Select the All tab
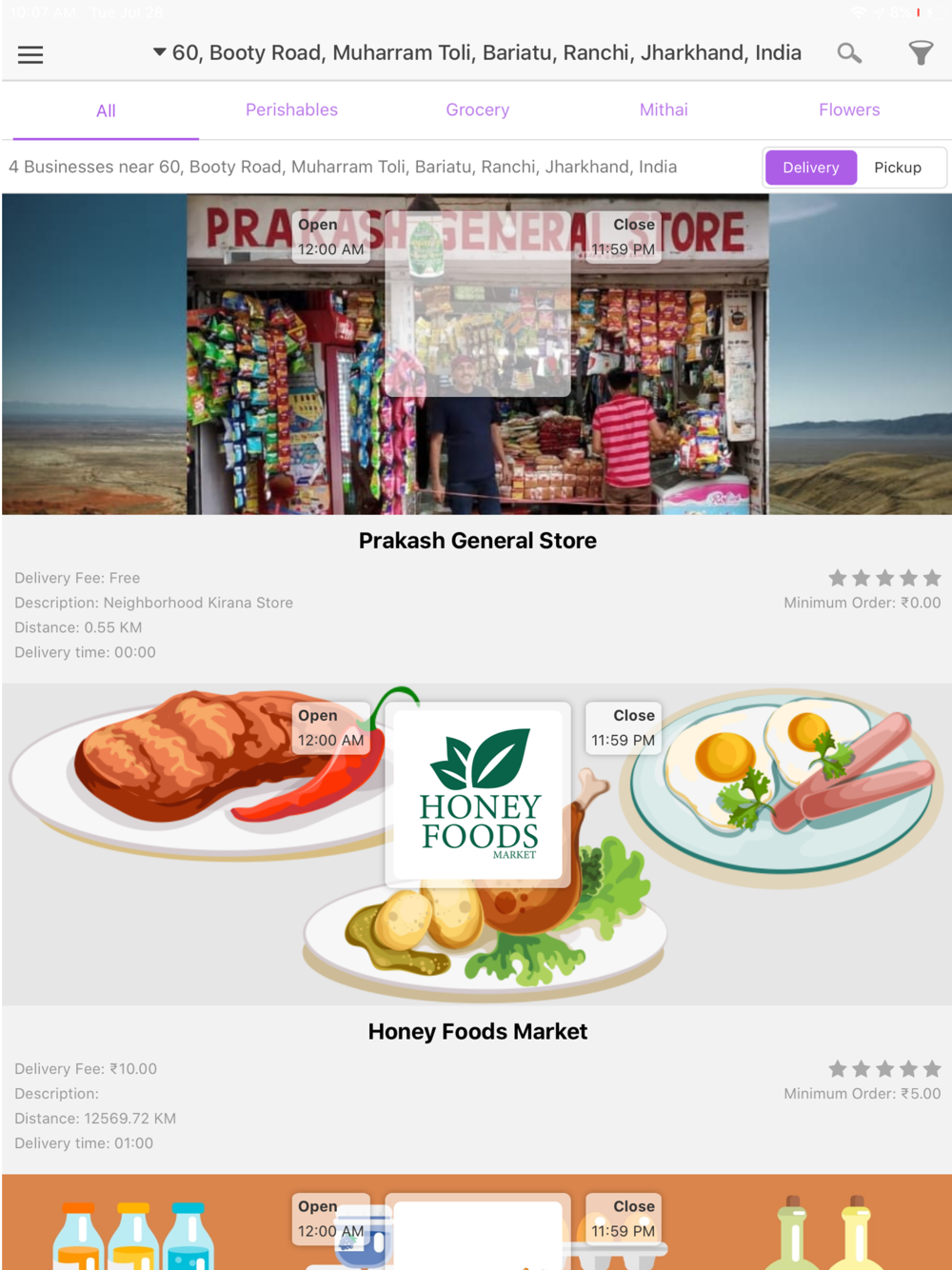This screenshot has height=1270, width=952. tap(106, 110)
